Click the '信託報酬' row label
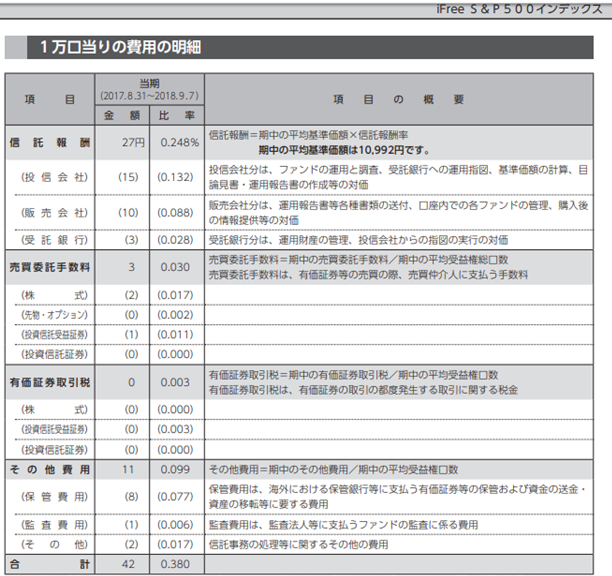612x576 pixels. click(50, 142)
